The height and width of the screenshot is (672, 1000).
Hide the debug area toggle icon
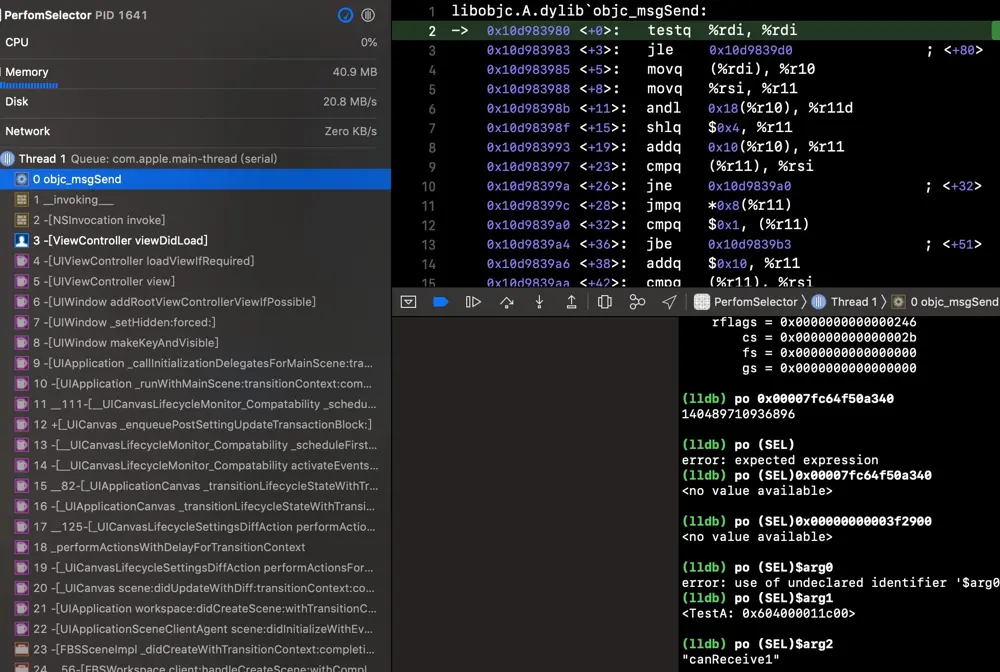(408, 302)
